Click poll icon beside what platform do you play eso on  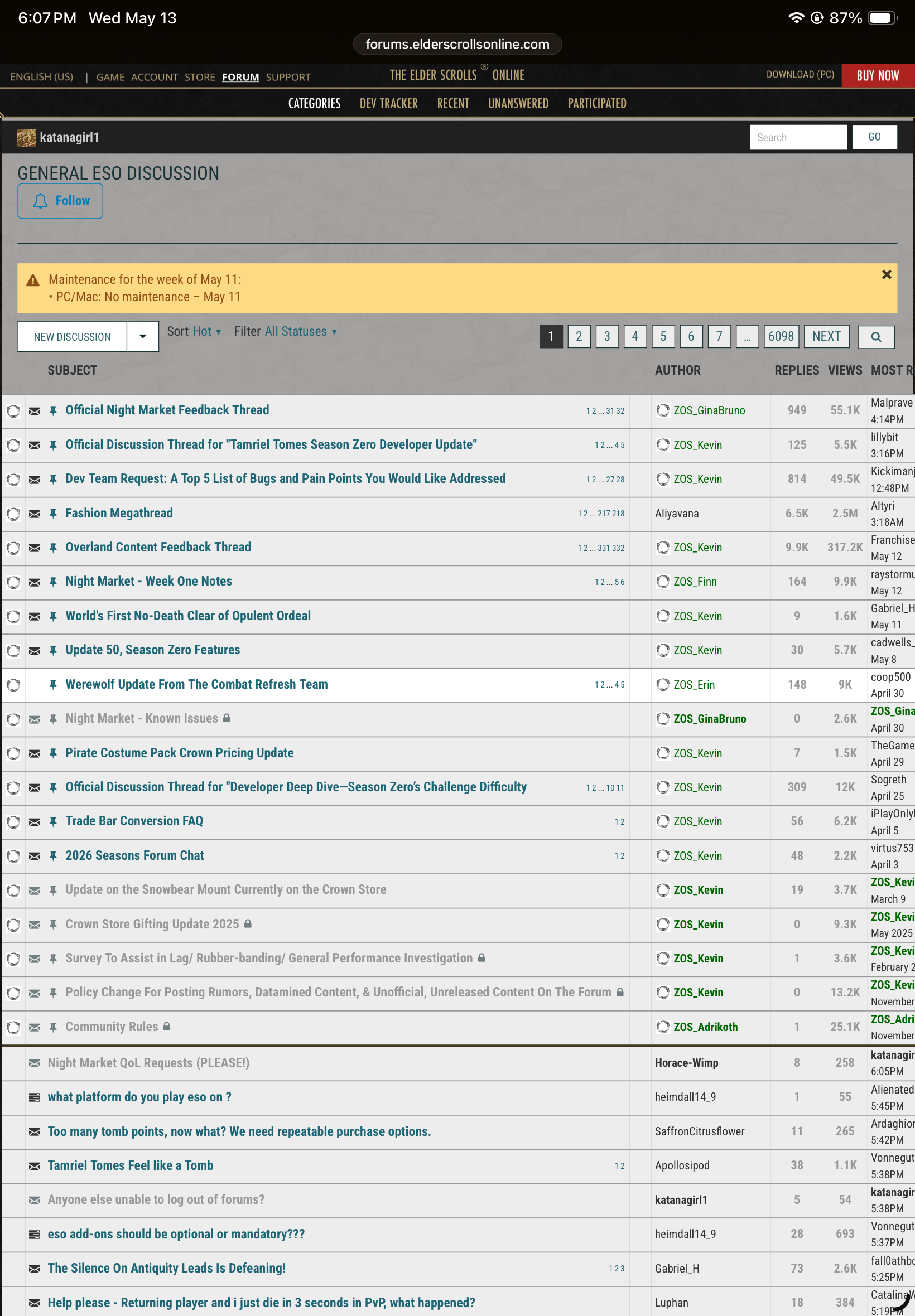tap(35, 1098)
